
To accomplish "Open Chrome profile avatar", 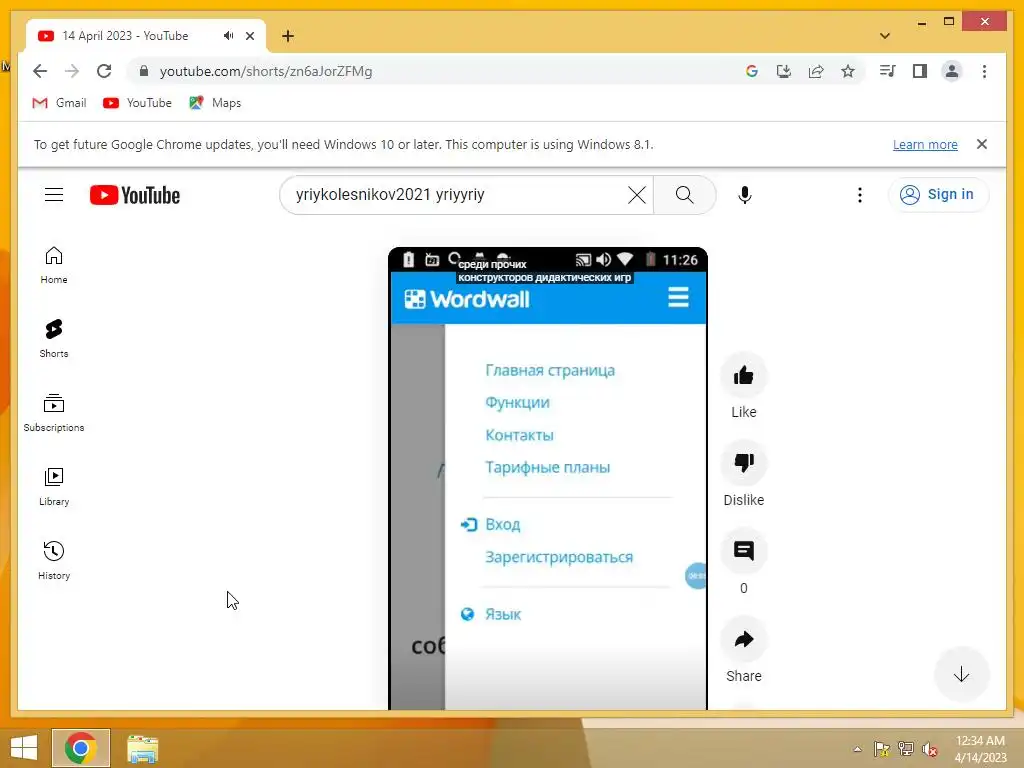I will coord(952,71).
